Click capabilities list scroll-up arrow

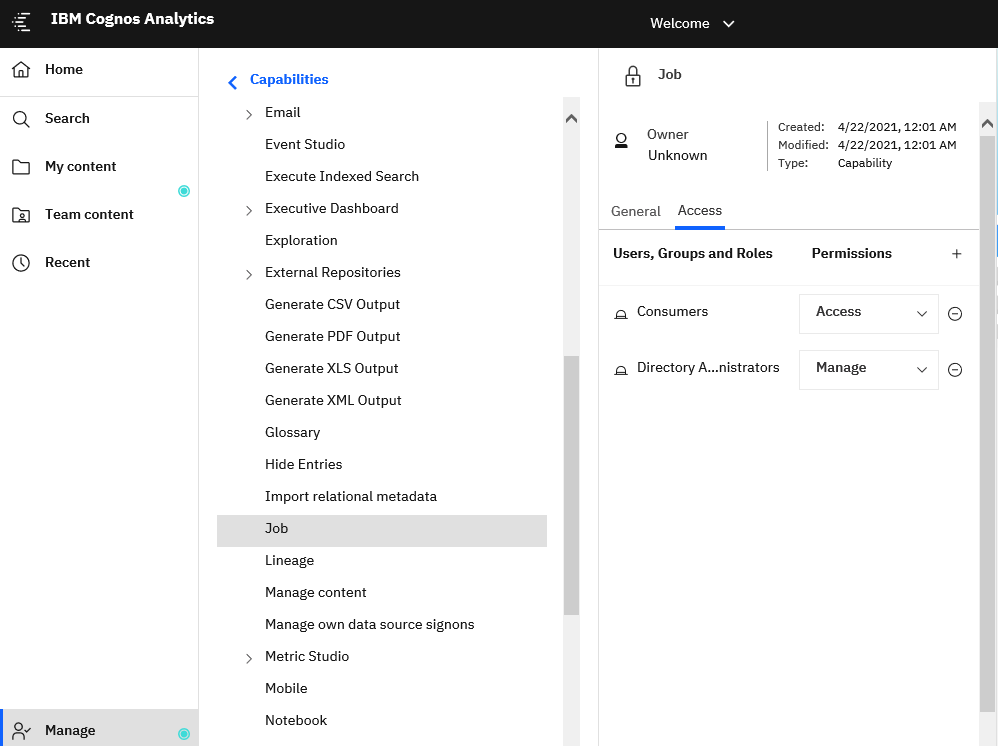point(572,118)
